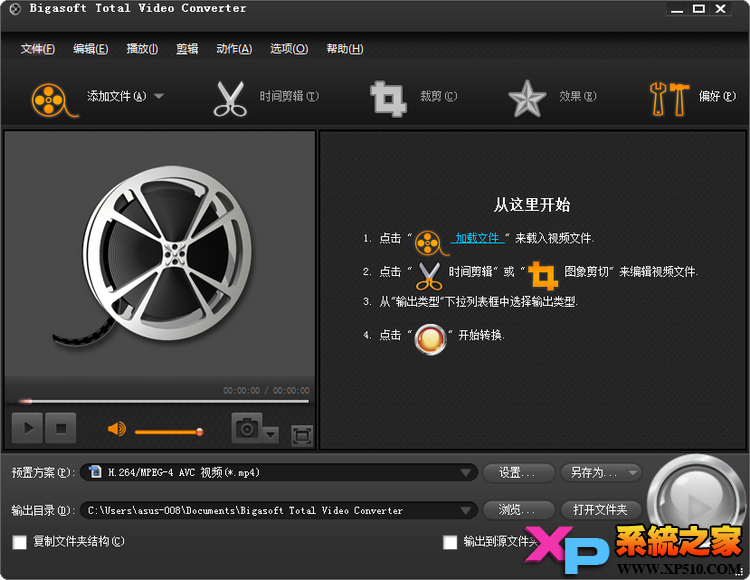Mute audio with the speaker icon

click(x=117, y=428)
